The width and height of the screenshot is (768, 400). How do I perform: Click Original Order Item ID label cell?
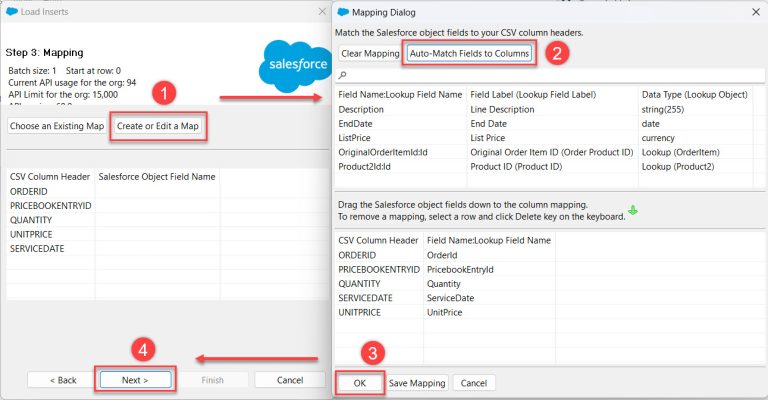click(x=552, y=152)
